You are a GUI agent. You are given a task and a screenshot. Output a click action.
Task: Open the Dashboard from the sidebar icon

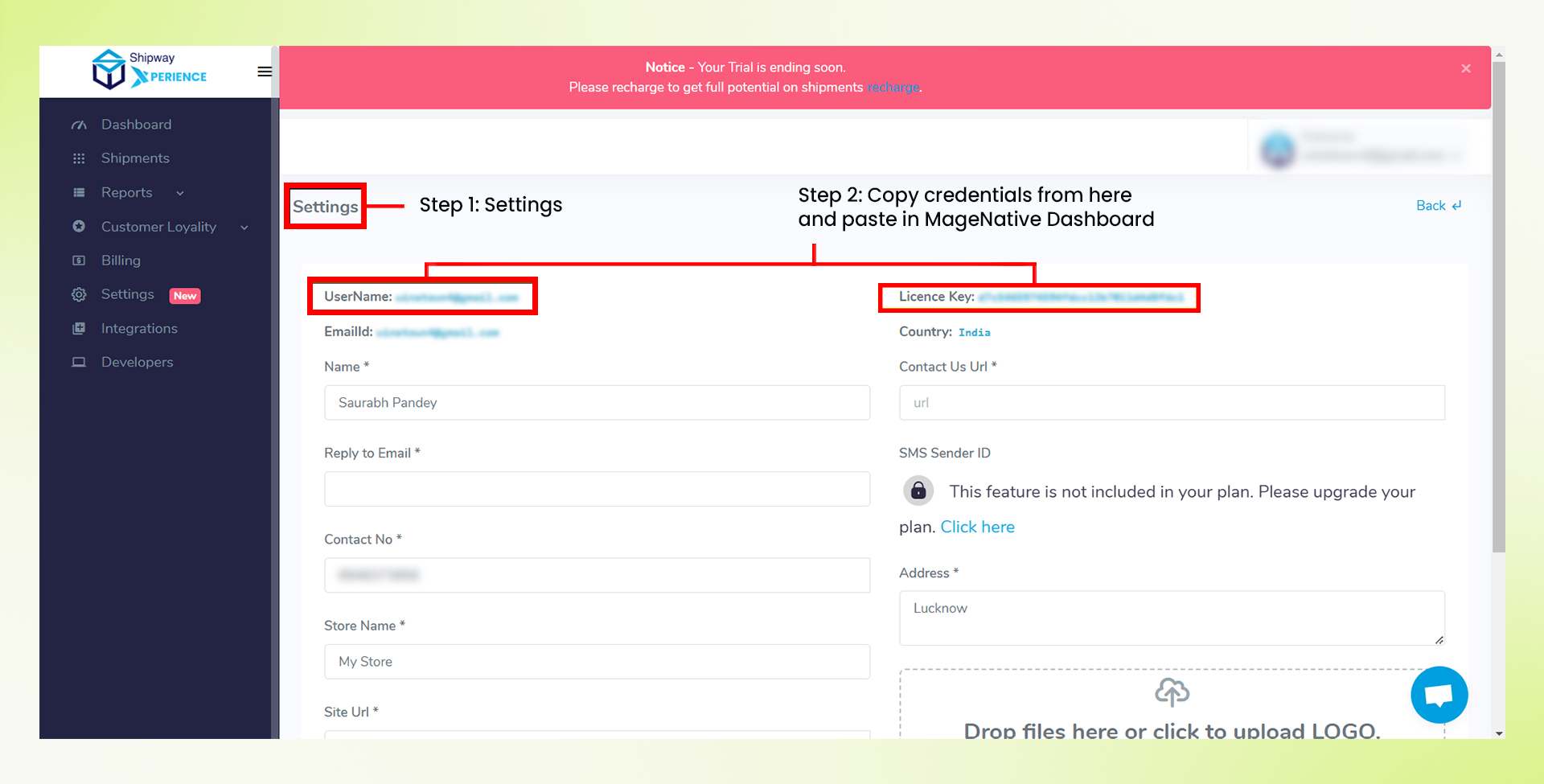coord(79,125)
